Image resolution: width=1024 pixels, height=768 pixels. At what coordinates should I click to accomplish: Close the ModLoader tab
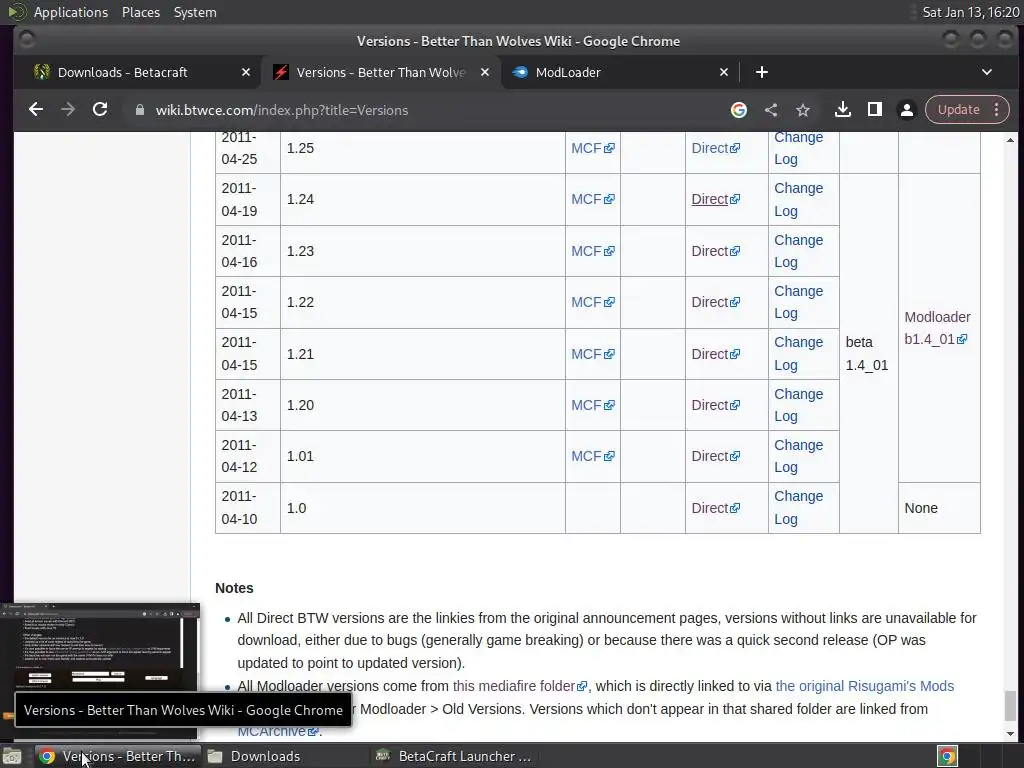point(724,72)
